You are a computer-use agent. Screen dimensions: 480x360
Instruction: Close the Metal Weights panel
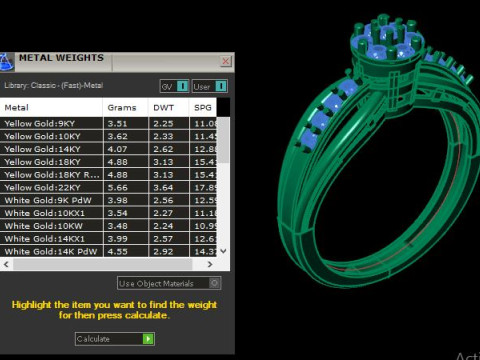(226, 61)
